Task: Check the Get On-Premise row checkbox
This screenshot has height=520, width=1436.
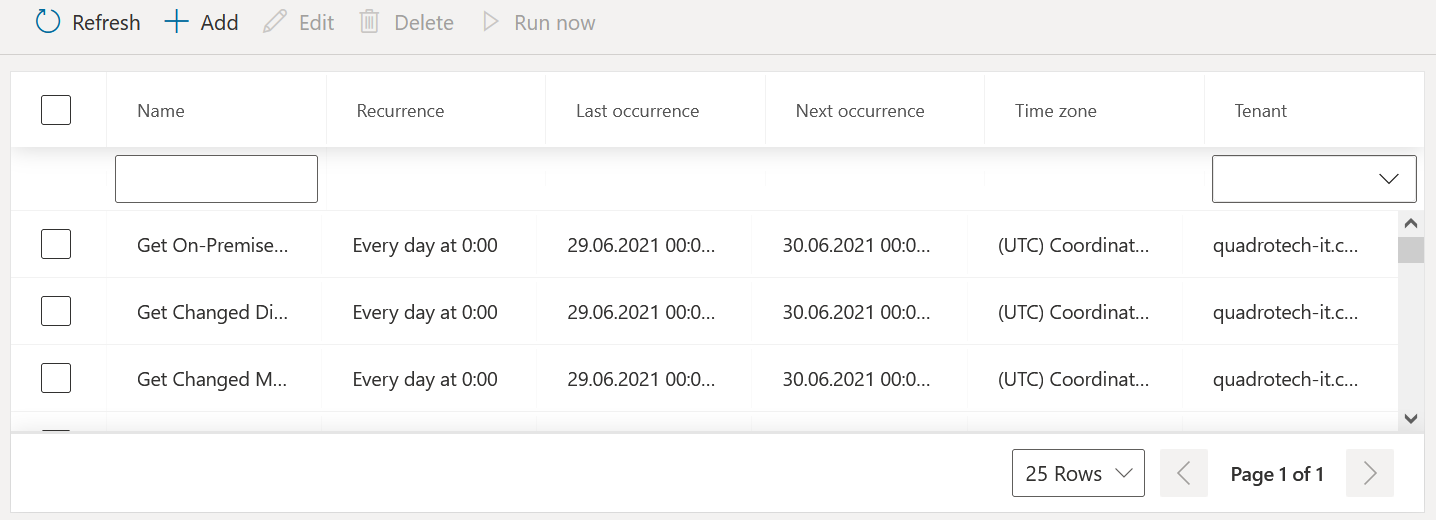Action: click(x=56, y=244)
